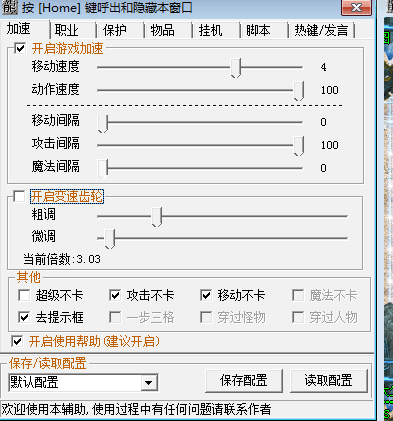Check the 超级不卡 option
The width and height of the screenshot is (393, 421).
click(x=24, y=295)
